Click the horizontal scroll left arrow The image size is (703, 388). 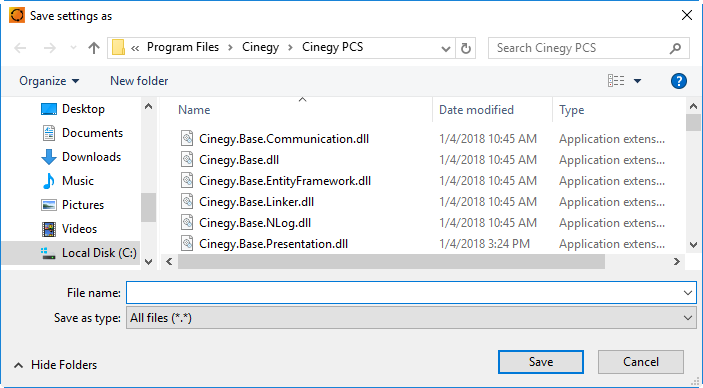click(x=169, y=262)
